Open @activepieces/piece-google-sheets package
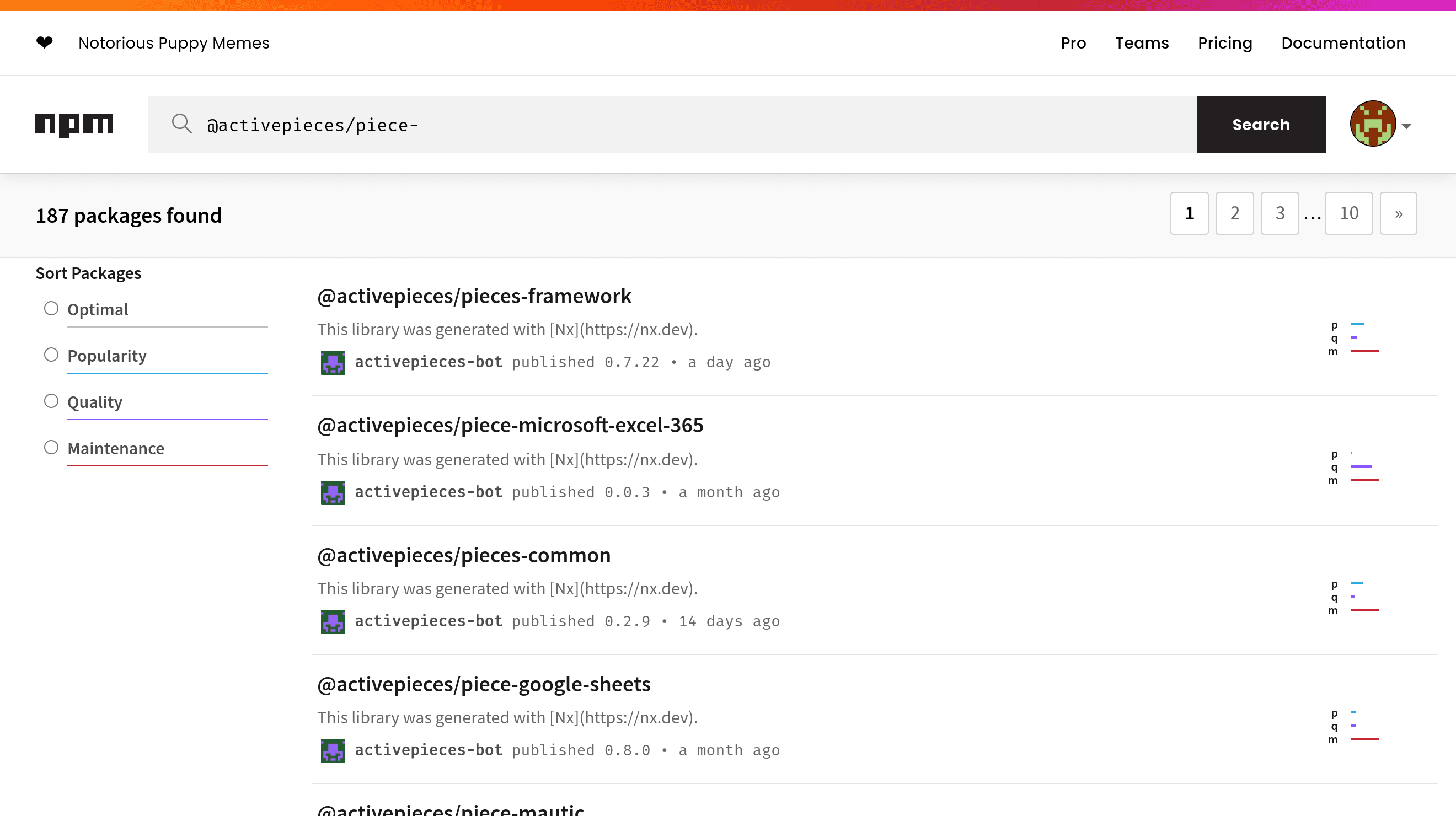Image resolution: width=1456 pixels, height=816 pixels. (x=484, y=684)
